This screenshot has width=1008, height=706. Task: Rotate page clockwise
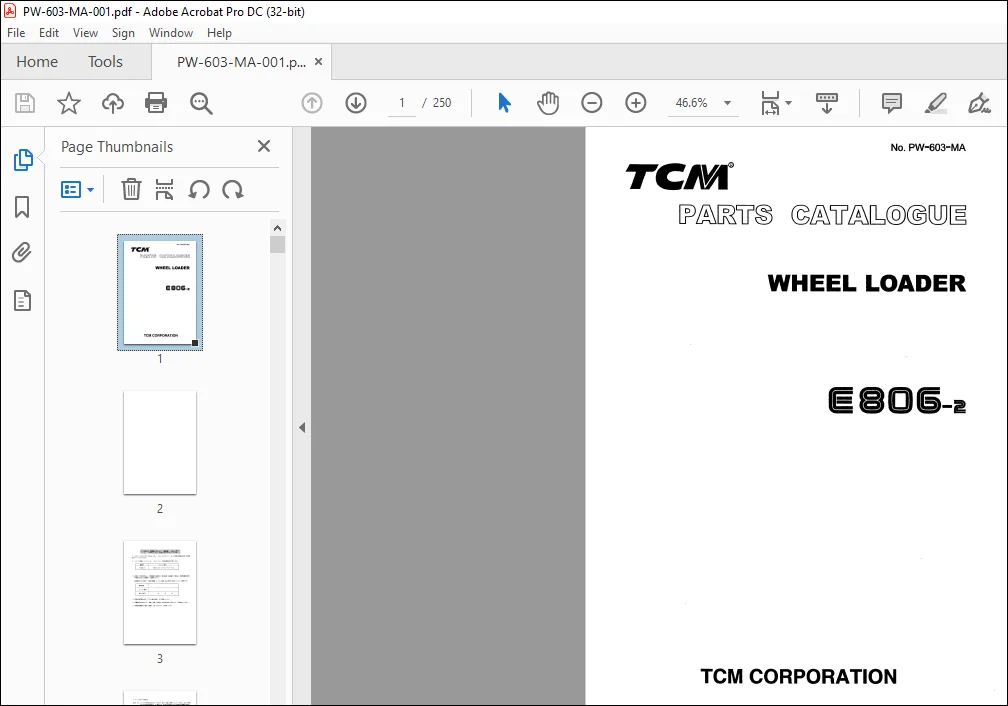point(233,190)
